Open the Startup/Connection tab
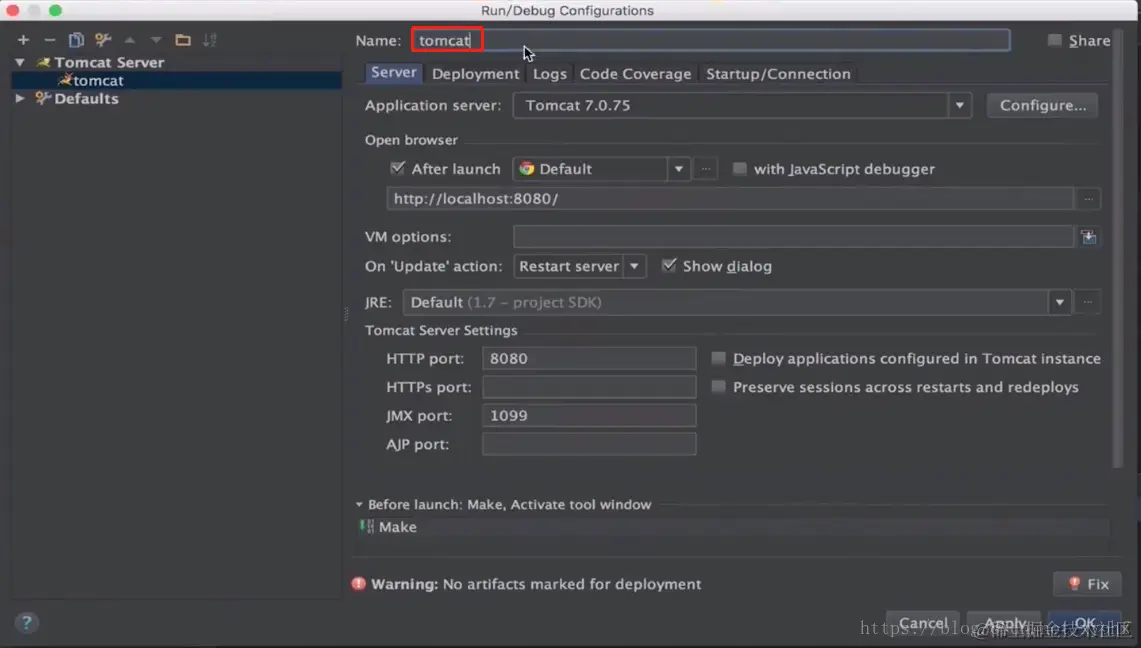 [778, 73]
